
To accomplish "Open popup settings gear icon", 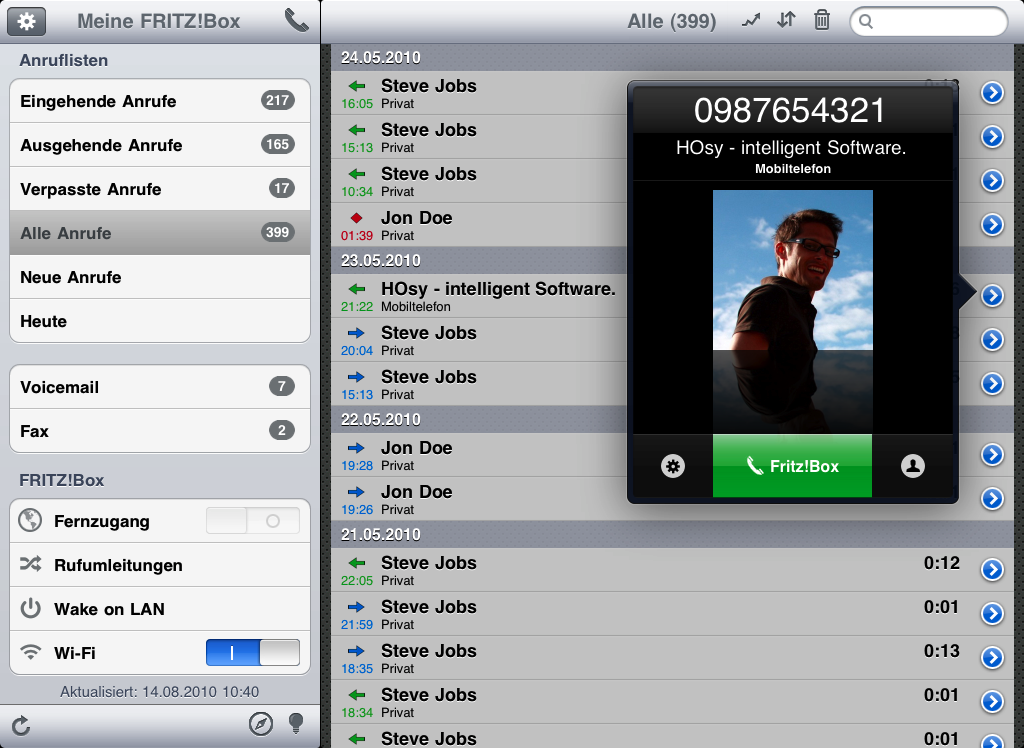I will coord(673,466).
